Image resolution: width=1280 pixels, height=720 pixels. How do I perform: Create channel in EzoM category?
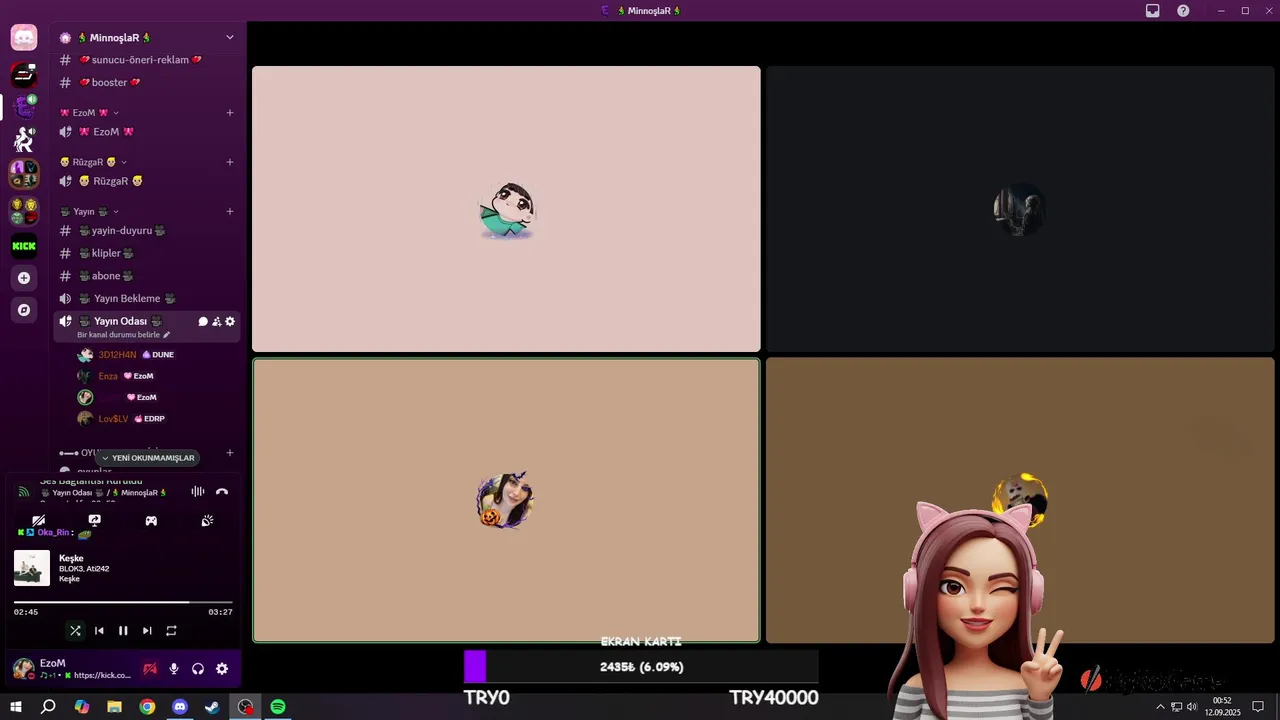230,113
